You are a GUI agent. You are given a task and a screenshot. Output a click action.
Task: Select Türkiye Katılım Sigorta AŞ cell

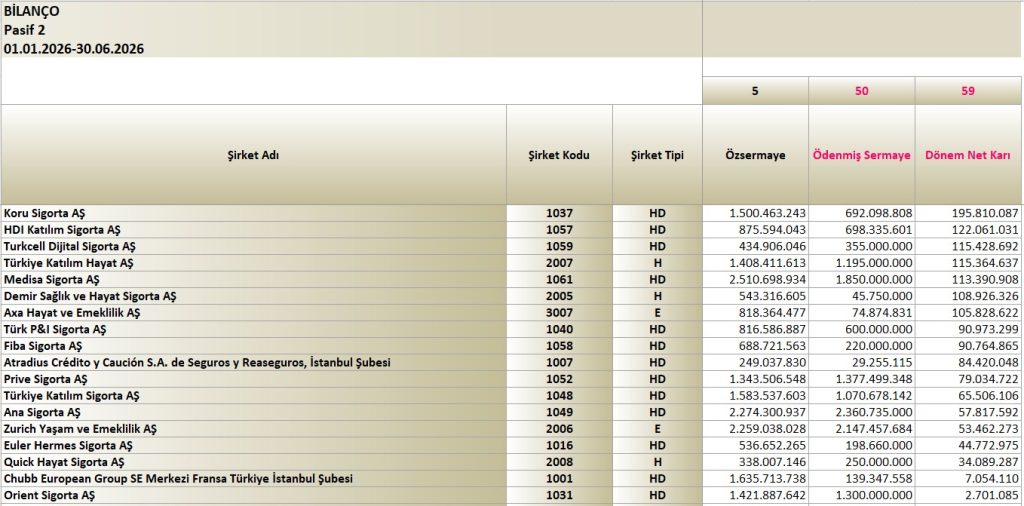coord(253,396)
